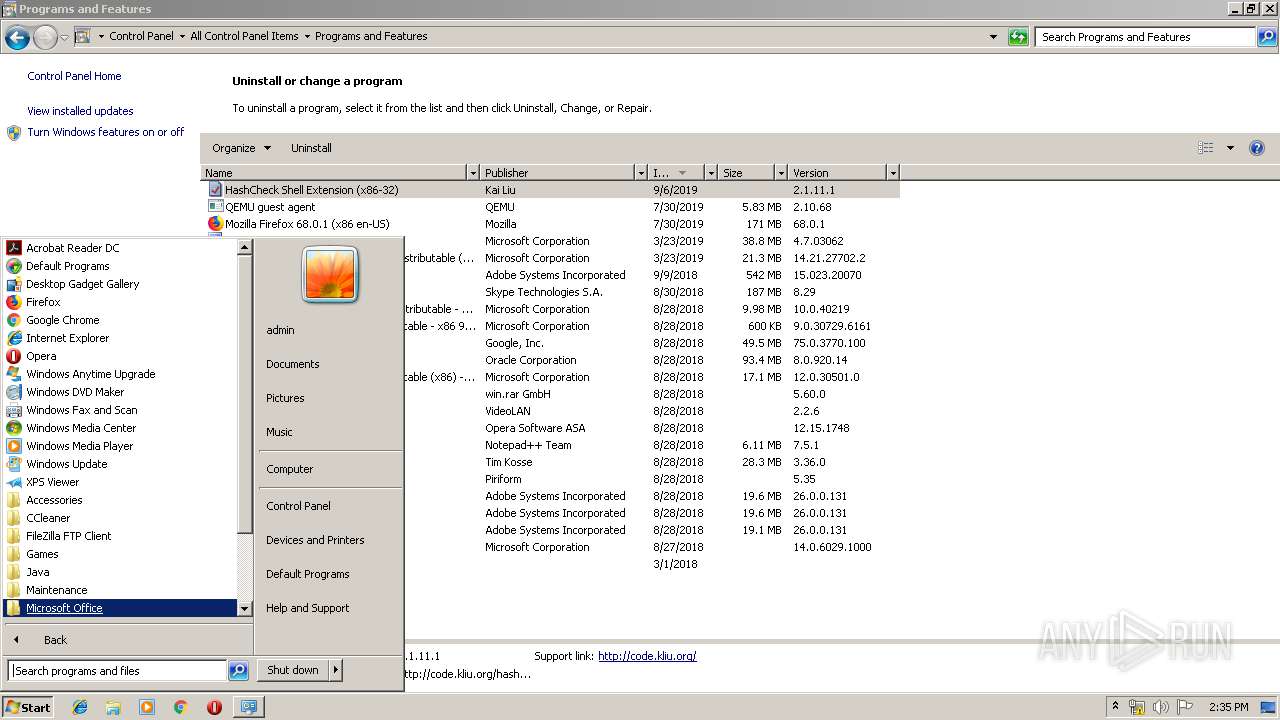Open View installed updates link
1280x720 pixels.
coord(80,111)
